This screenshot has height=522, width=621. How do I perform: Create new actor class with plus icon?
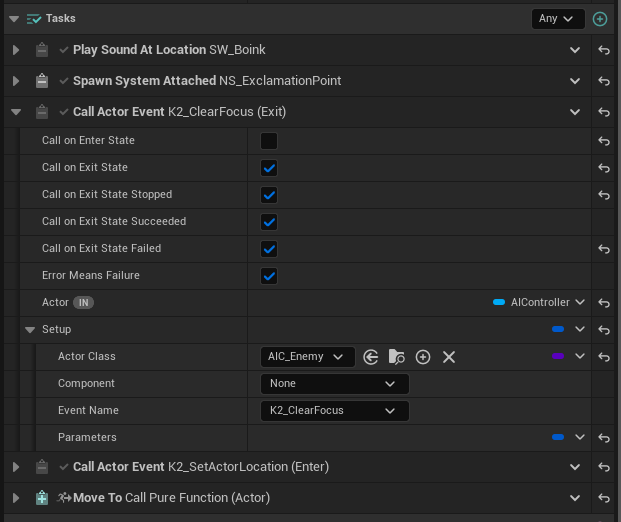tap(423, 357)
